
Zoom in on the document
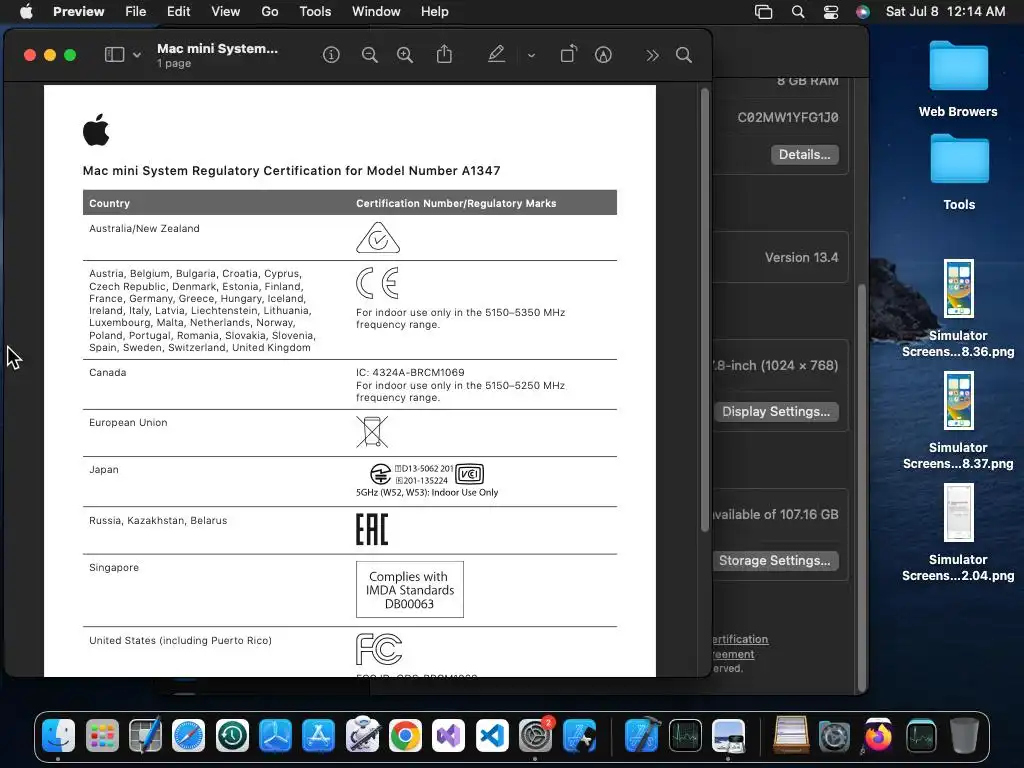[x=405, y=55]
